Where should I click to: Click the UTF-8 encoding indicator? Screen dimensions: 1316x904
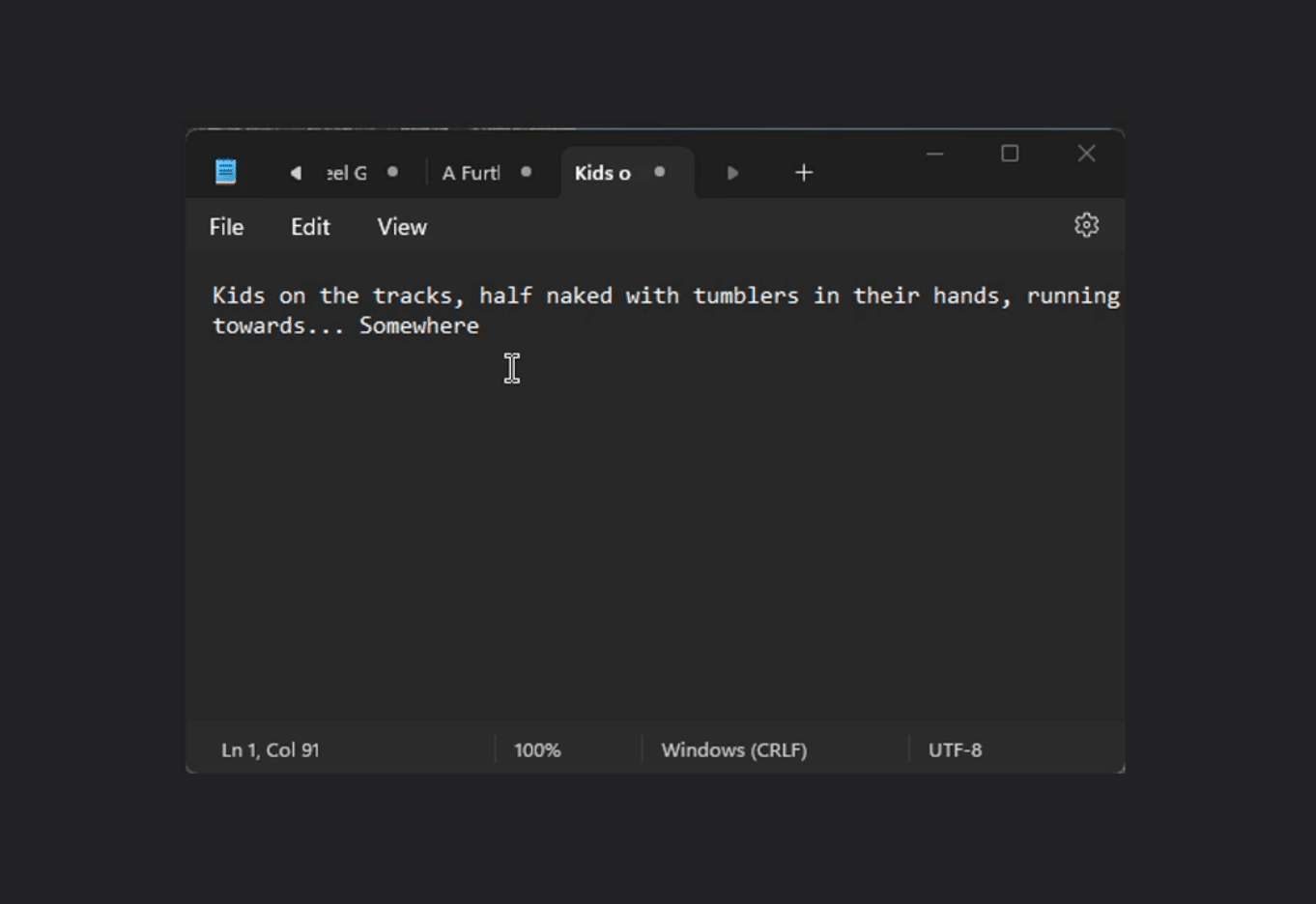[x=955, y=749]
